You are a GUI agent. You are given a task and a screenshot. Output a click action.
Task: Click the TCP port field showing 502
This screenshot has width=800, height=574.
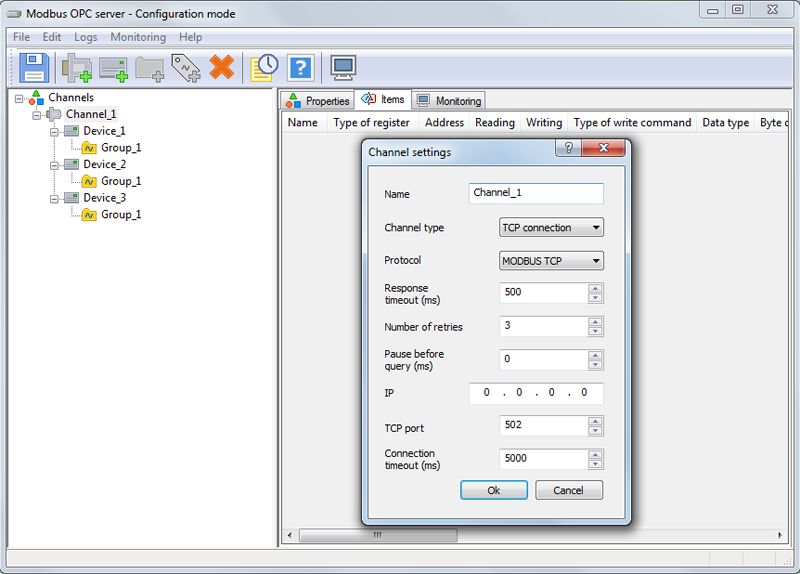pyautogui.click(x=544, y=426)
